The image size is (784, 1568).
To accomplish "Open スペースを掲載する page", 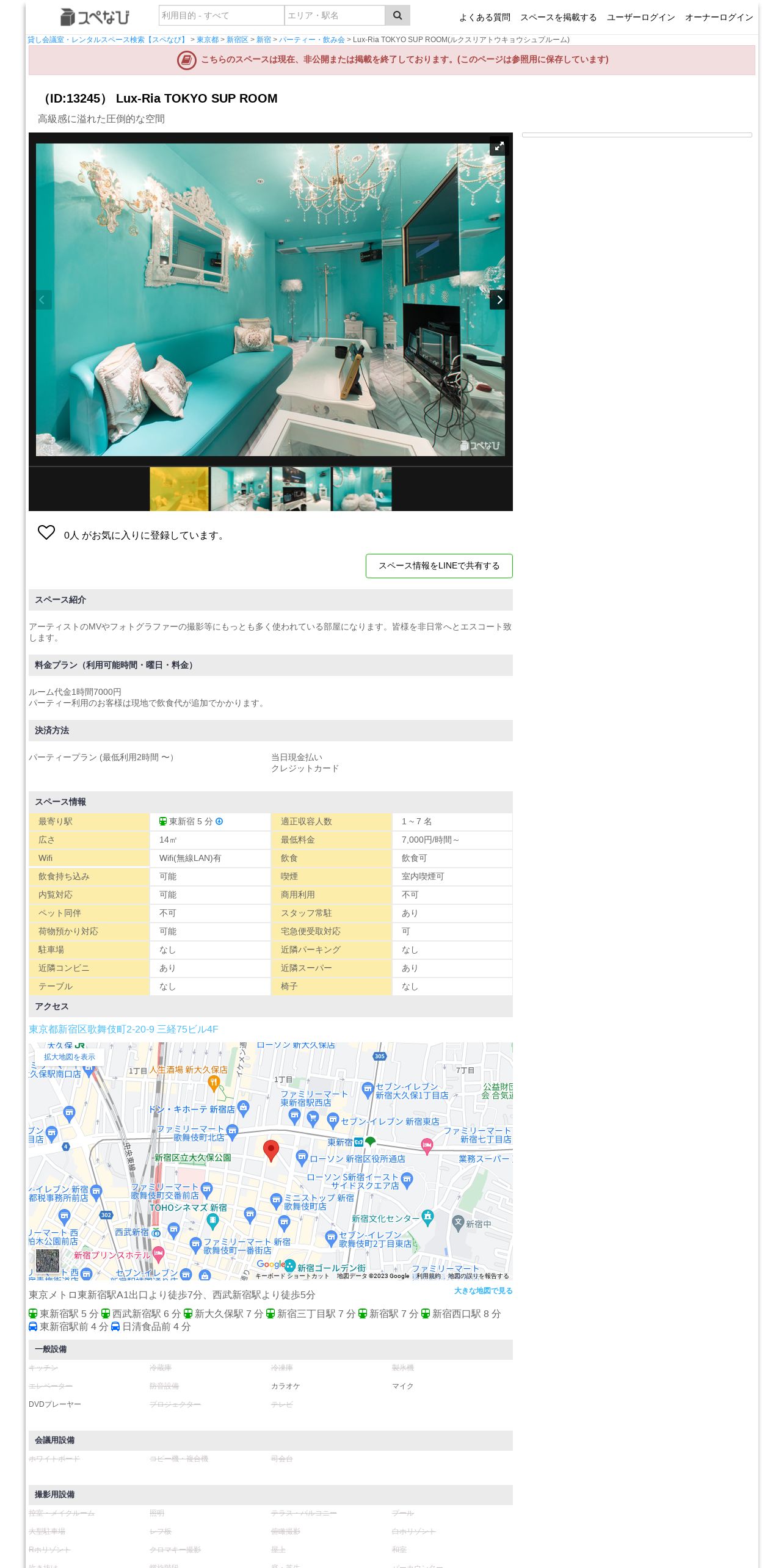I will point(558,18).
